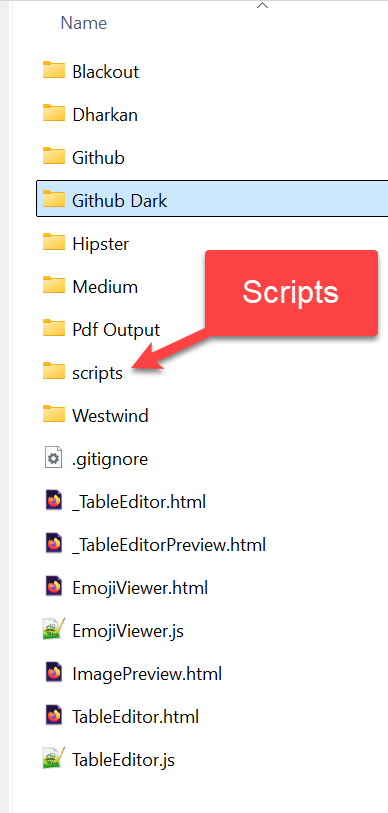The width and height of the screenshot is (388, 813).
Task: Select the Medium folder name
Action: (x=105, y=287)
